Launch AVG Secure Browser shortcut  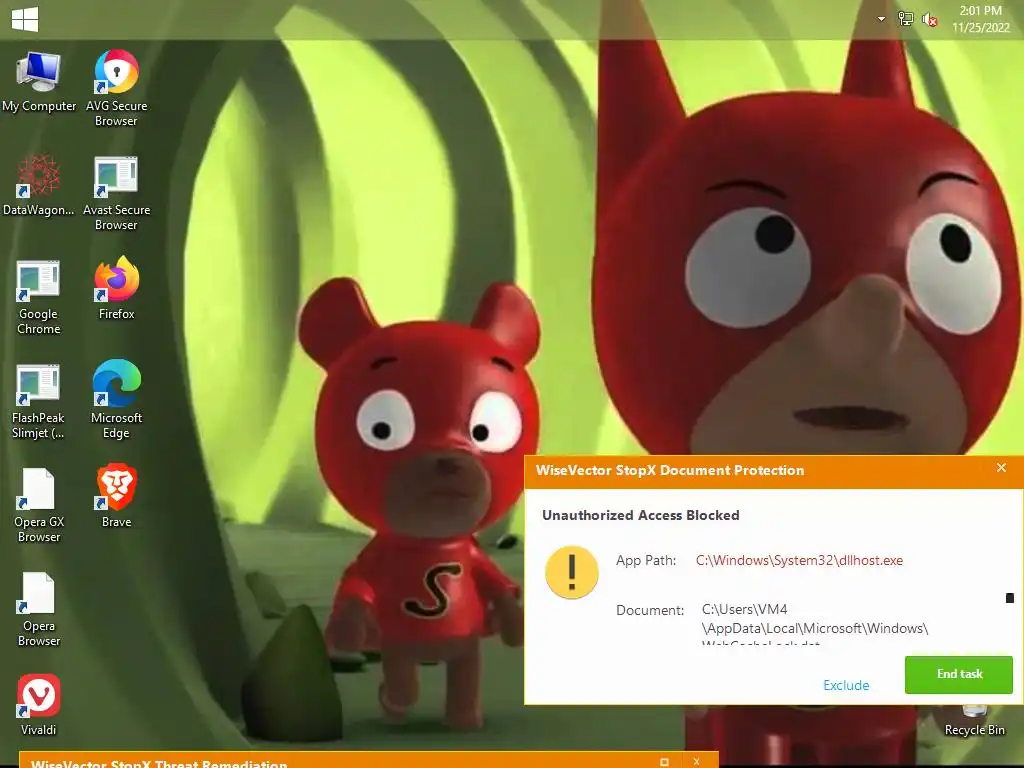pyautogui.click(x=116, y=88)
